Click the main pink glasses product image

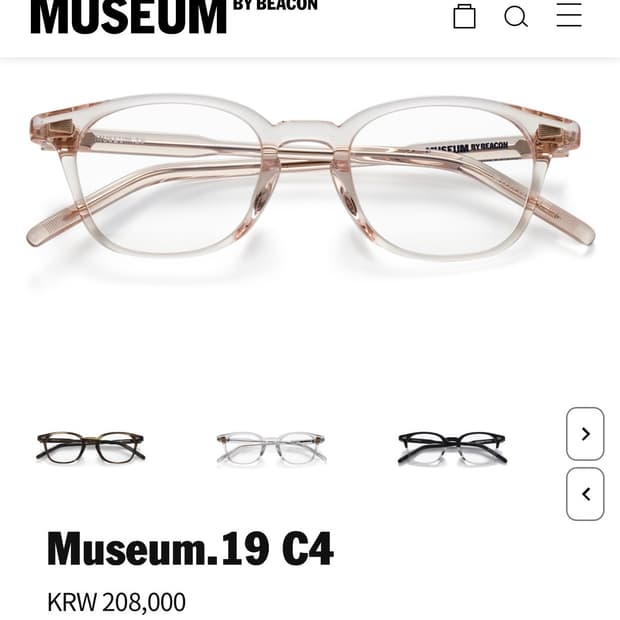[311, 177]
